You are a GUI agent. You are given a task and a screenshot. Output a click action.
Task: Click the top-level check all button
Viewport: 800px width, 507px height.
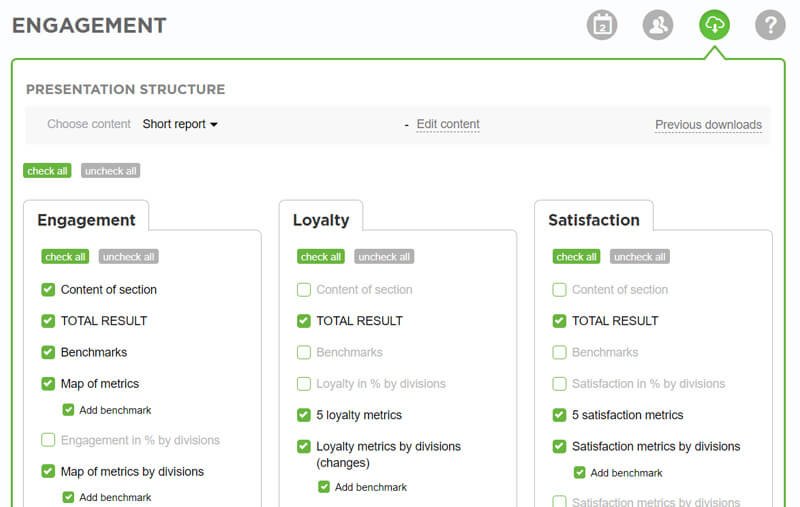click(47, 171)
